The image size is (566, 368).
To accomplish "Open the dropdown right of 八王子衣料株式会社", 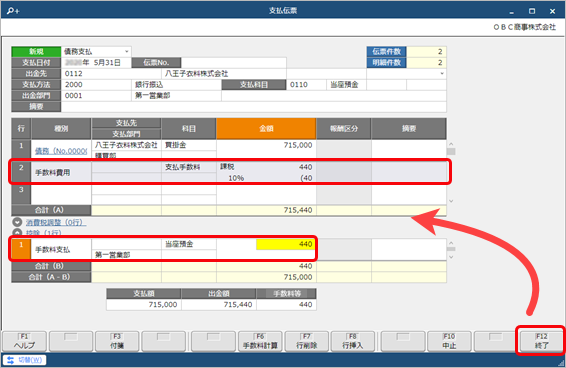I will click(442, 74).
